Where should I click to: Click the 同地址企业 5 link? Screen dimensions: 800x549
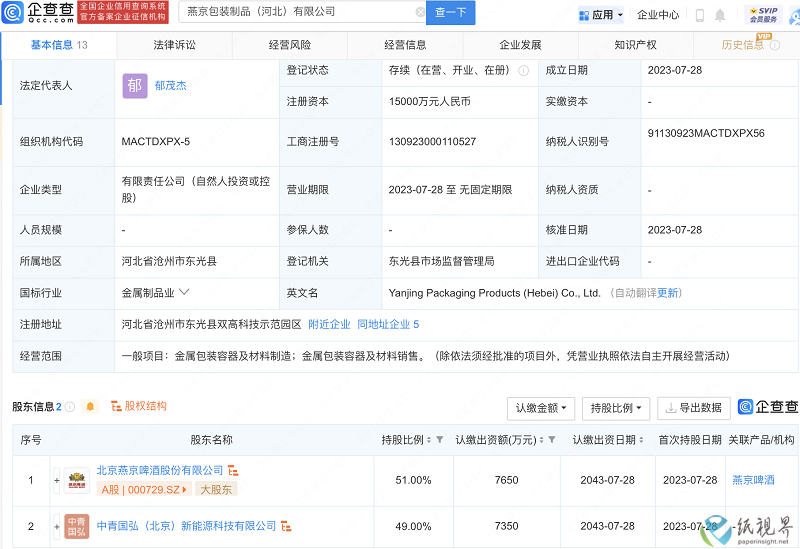(388, 325)
